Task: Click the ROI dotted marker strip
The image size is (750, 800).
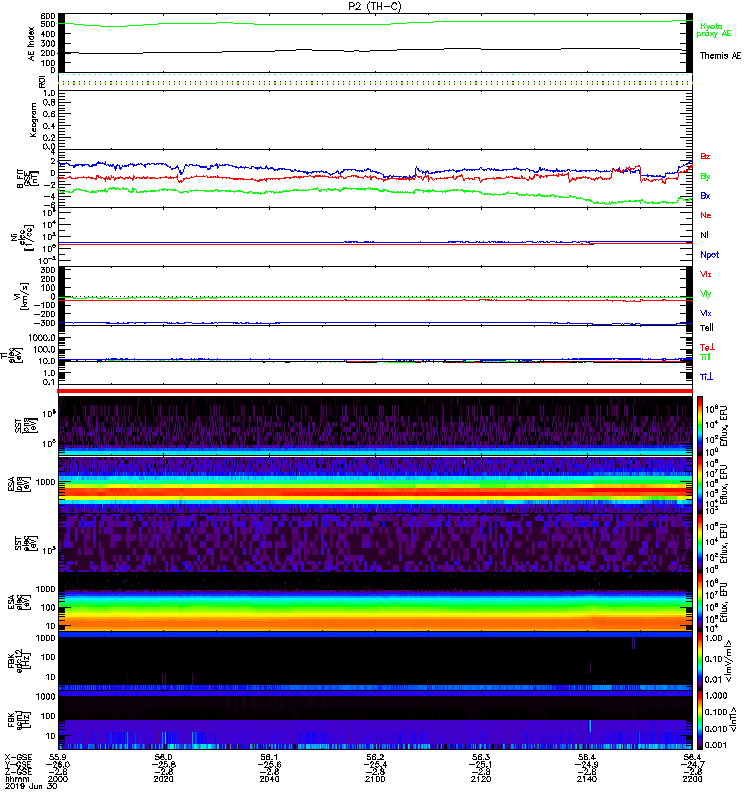Action: pyautogui.click(x=375, y=81)
